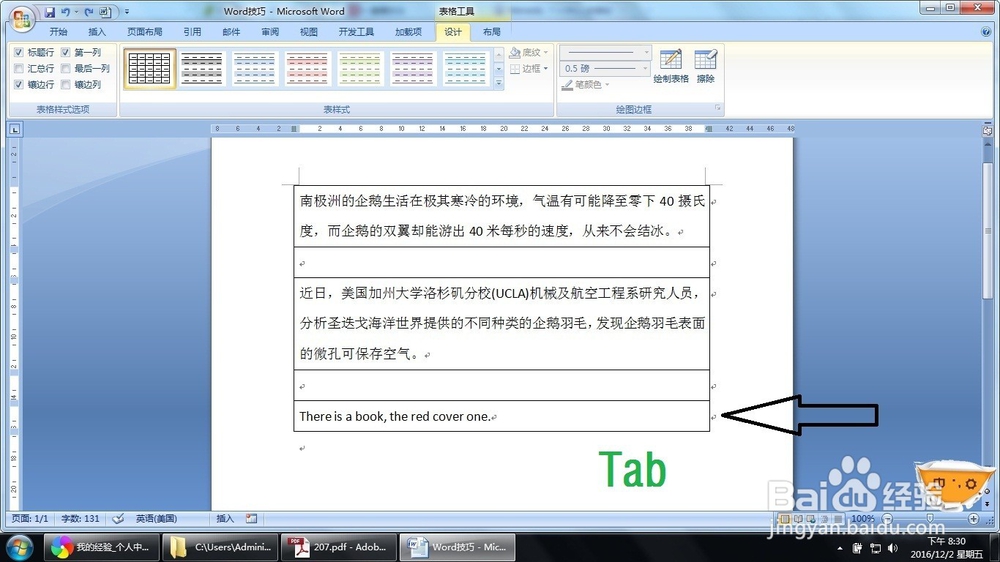Switch to the 审阅 tab
The height and width of the screenshot is (562, 1000).
point(270,32)
